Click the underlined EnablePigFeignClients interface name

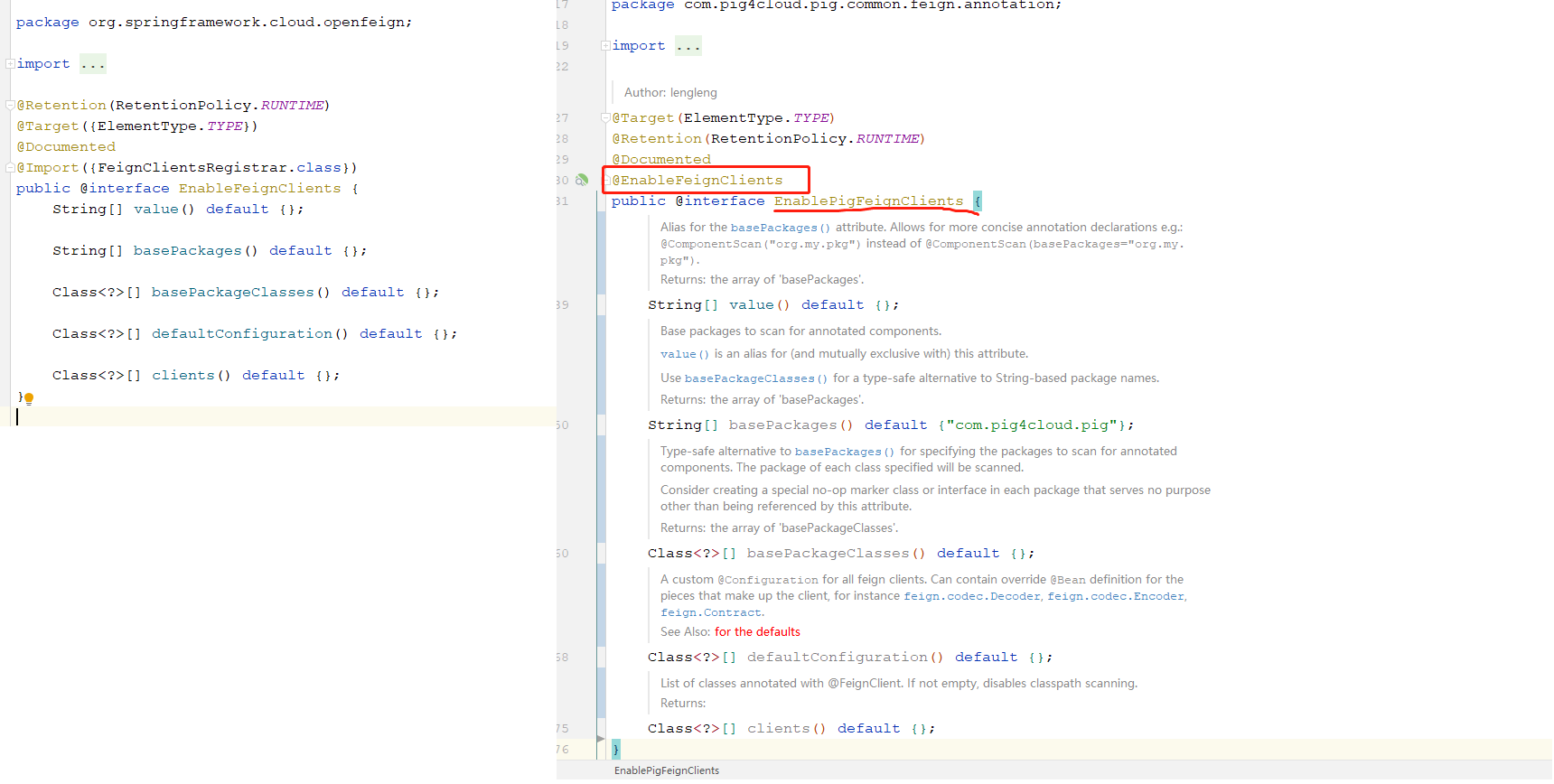[x=868, y=201]
